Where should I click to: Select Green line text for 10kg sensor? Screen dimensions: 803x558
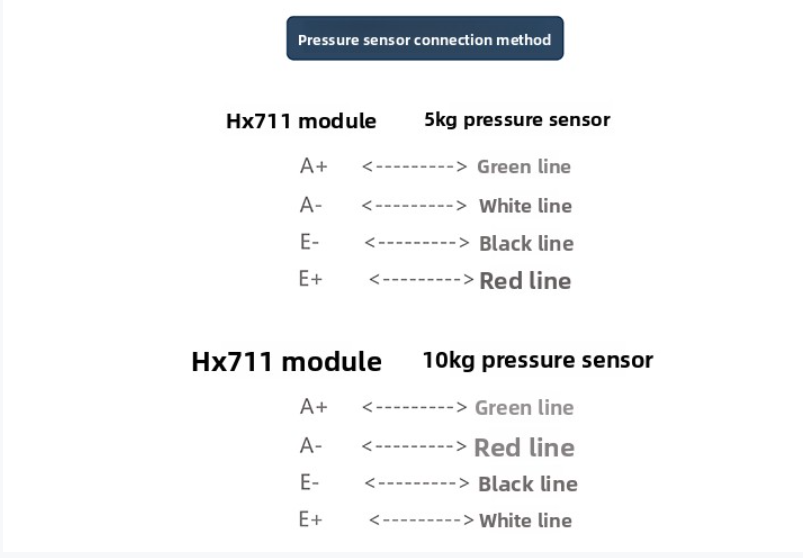tap(524, 408)
